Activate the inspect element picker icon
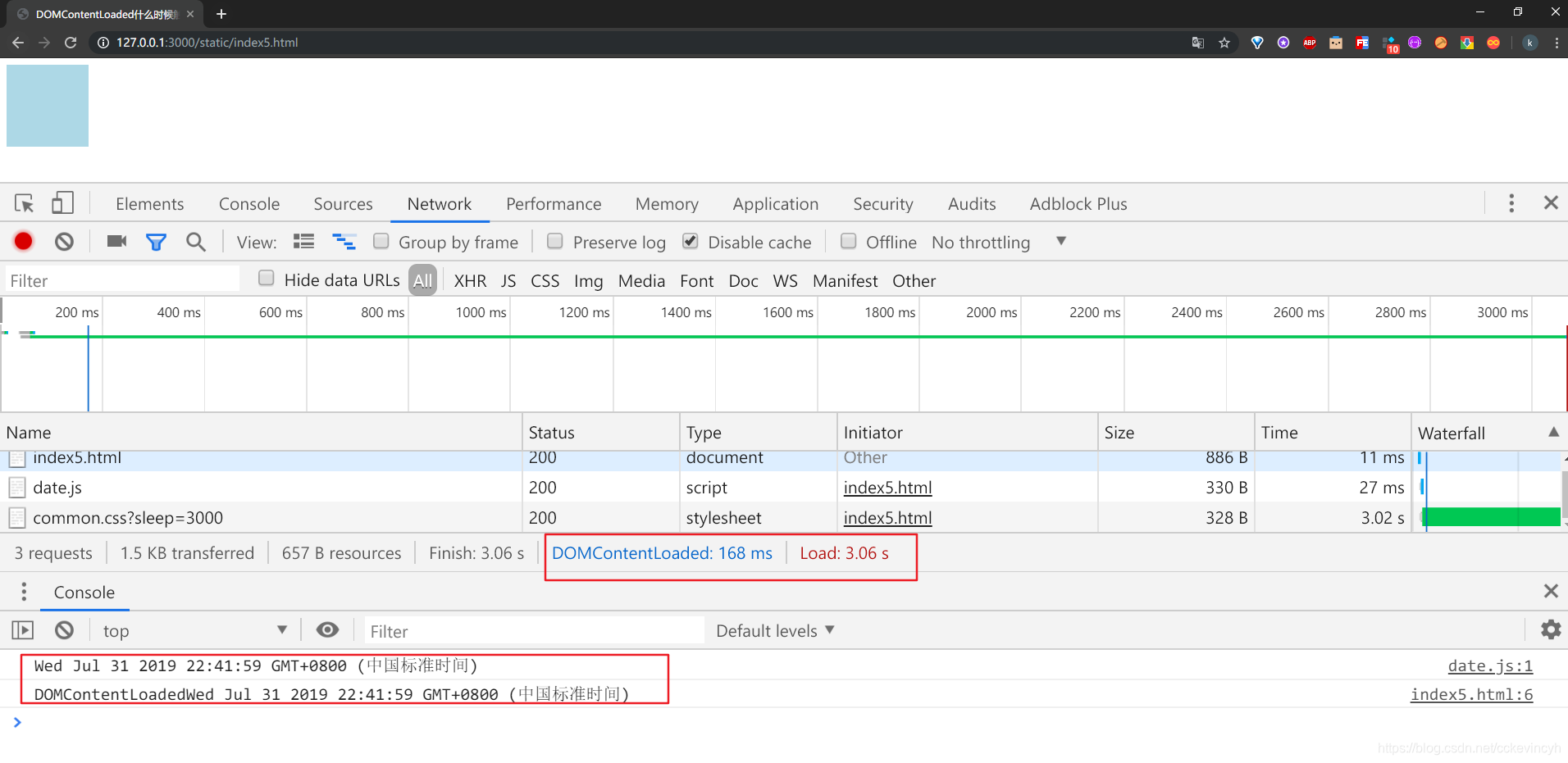Screen dimensions: 1568x763 [24, 203]
